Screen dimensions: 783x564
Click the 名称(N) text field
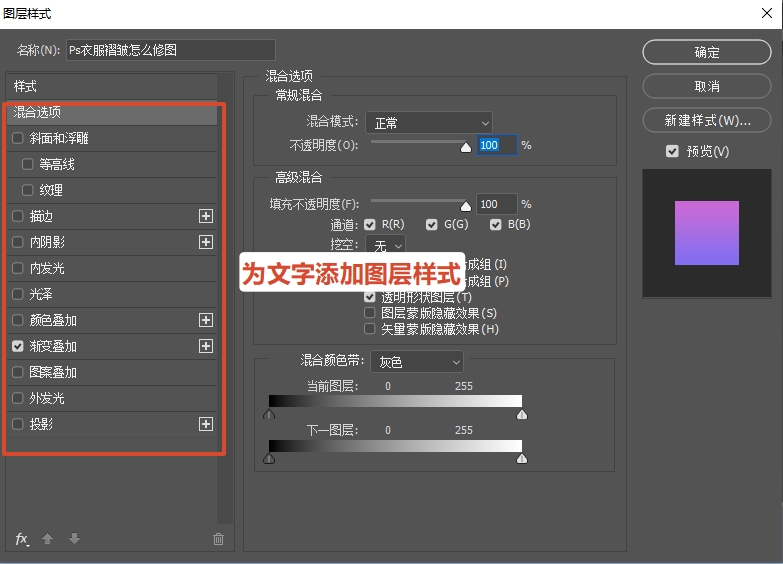[x=171, y=50]
